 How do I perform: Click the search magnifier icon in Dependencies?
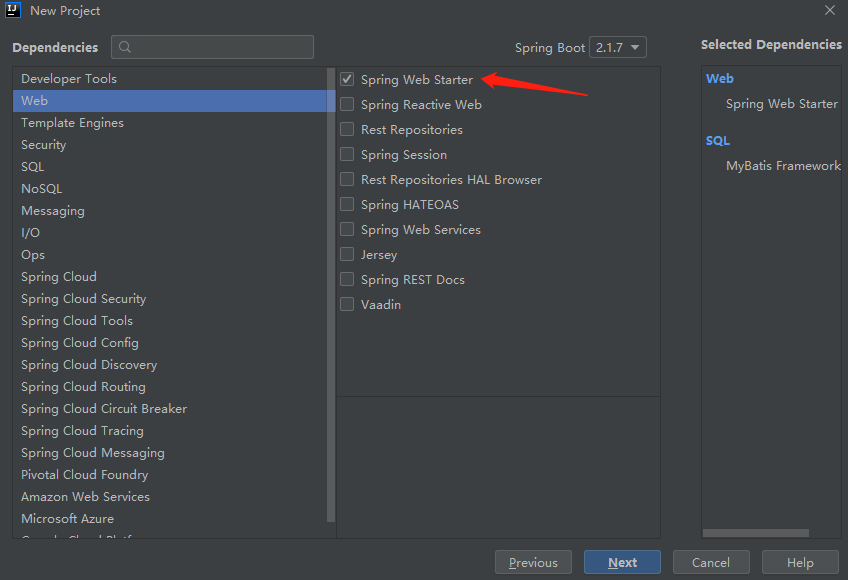[125, 47]
